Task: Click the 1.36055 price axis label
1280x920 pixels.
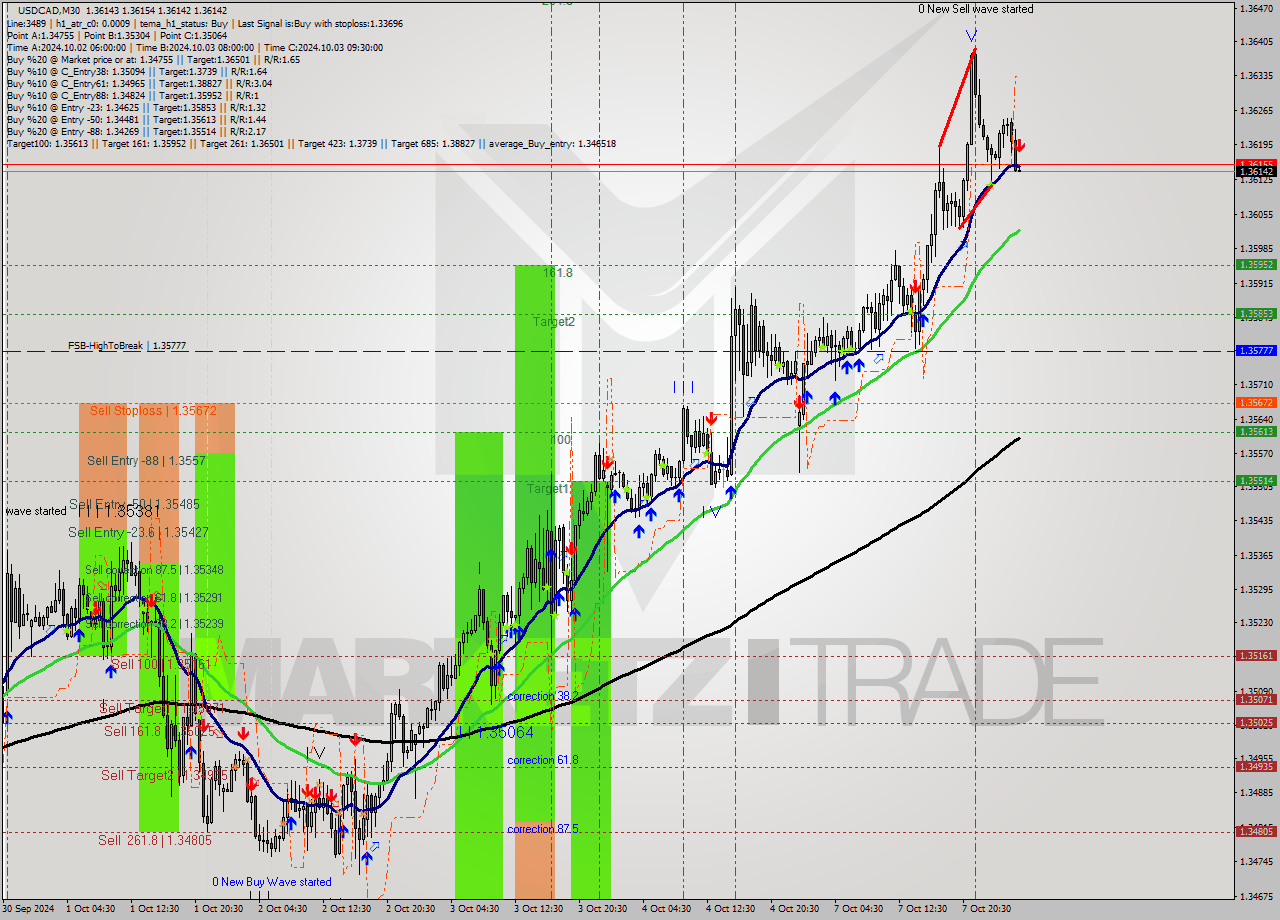Action: click(1256, 215)
